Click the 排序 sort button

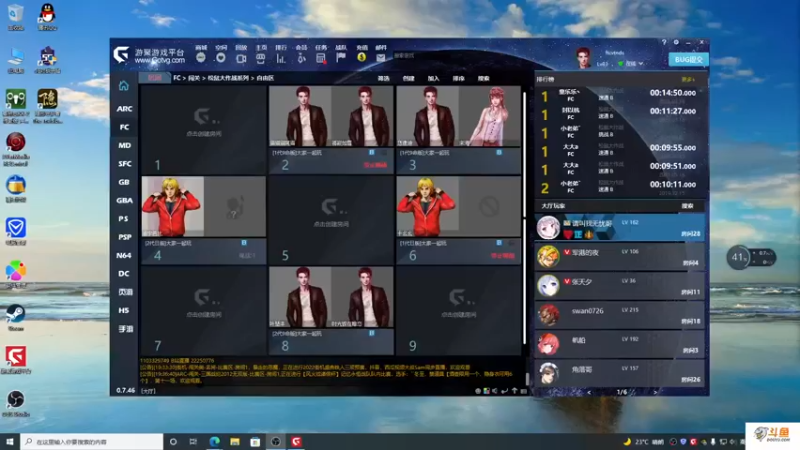click(x=458, y=79)
